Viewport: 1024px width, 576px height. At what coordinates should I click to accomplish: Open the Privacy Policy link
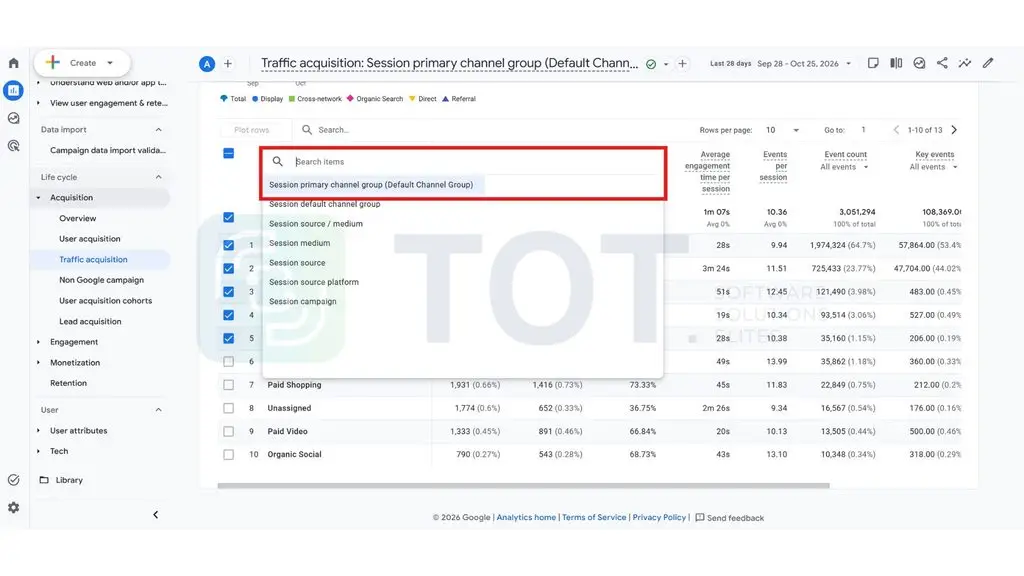point(659,517)
